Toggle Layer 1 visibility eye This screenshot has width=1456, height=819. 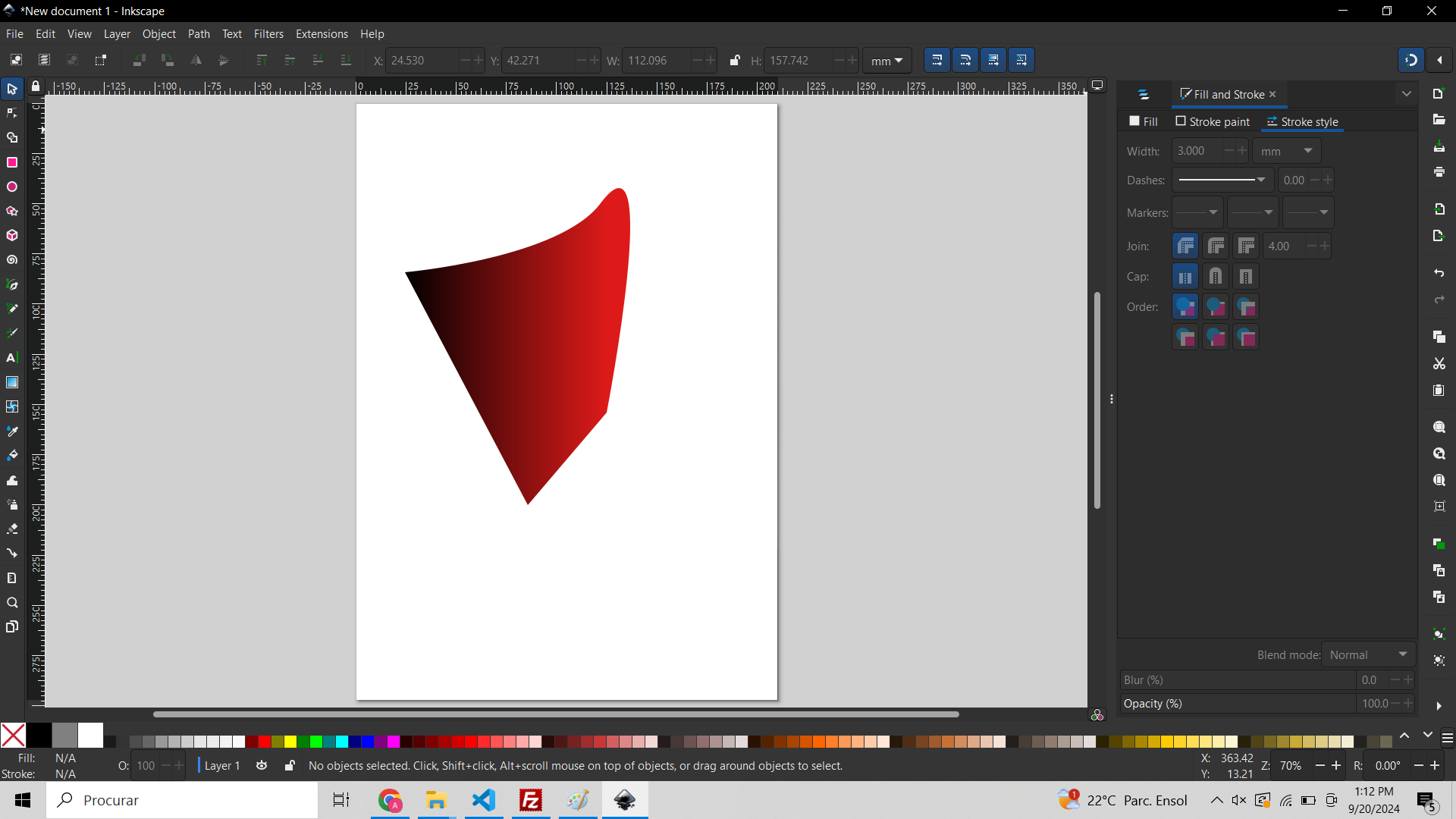click(262, 766)
